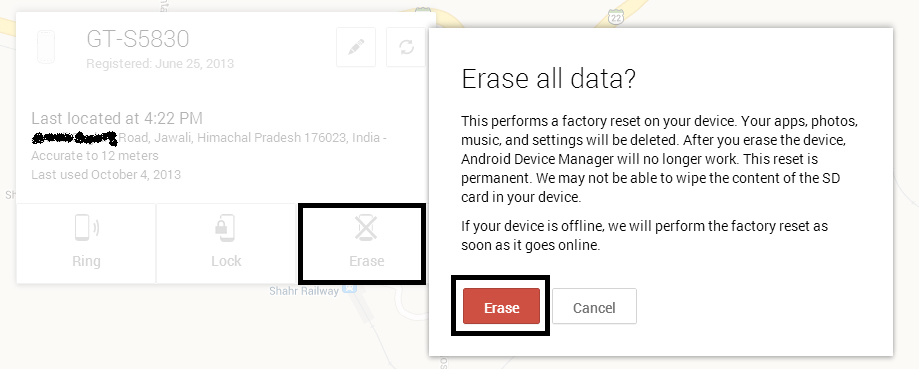919x369 pixels.
Task: Confirm with the red Erase button
Action: click(x=501, y=306)
